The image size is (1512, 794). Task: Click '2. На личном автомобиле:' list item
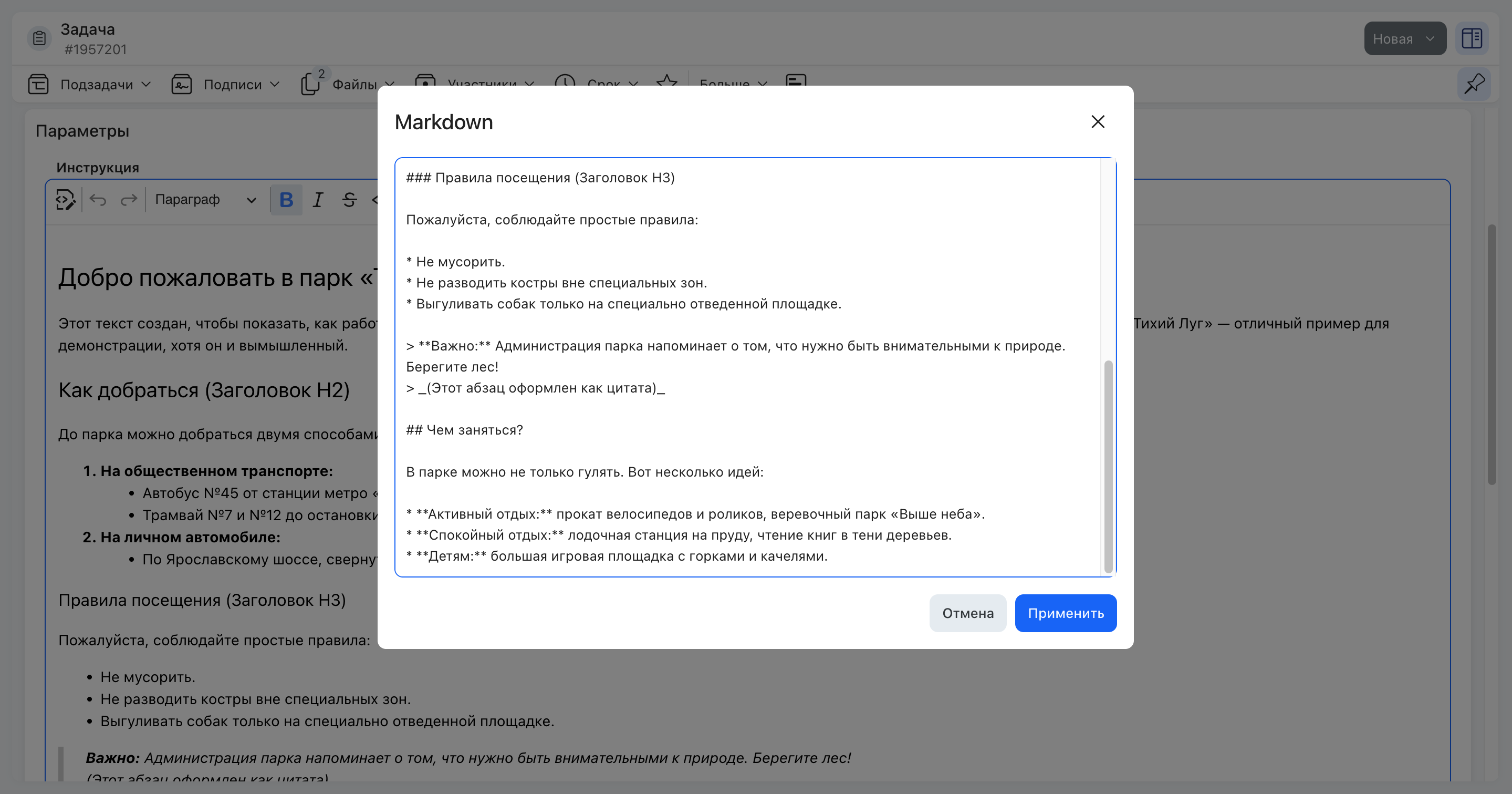tap(181, 537)
